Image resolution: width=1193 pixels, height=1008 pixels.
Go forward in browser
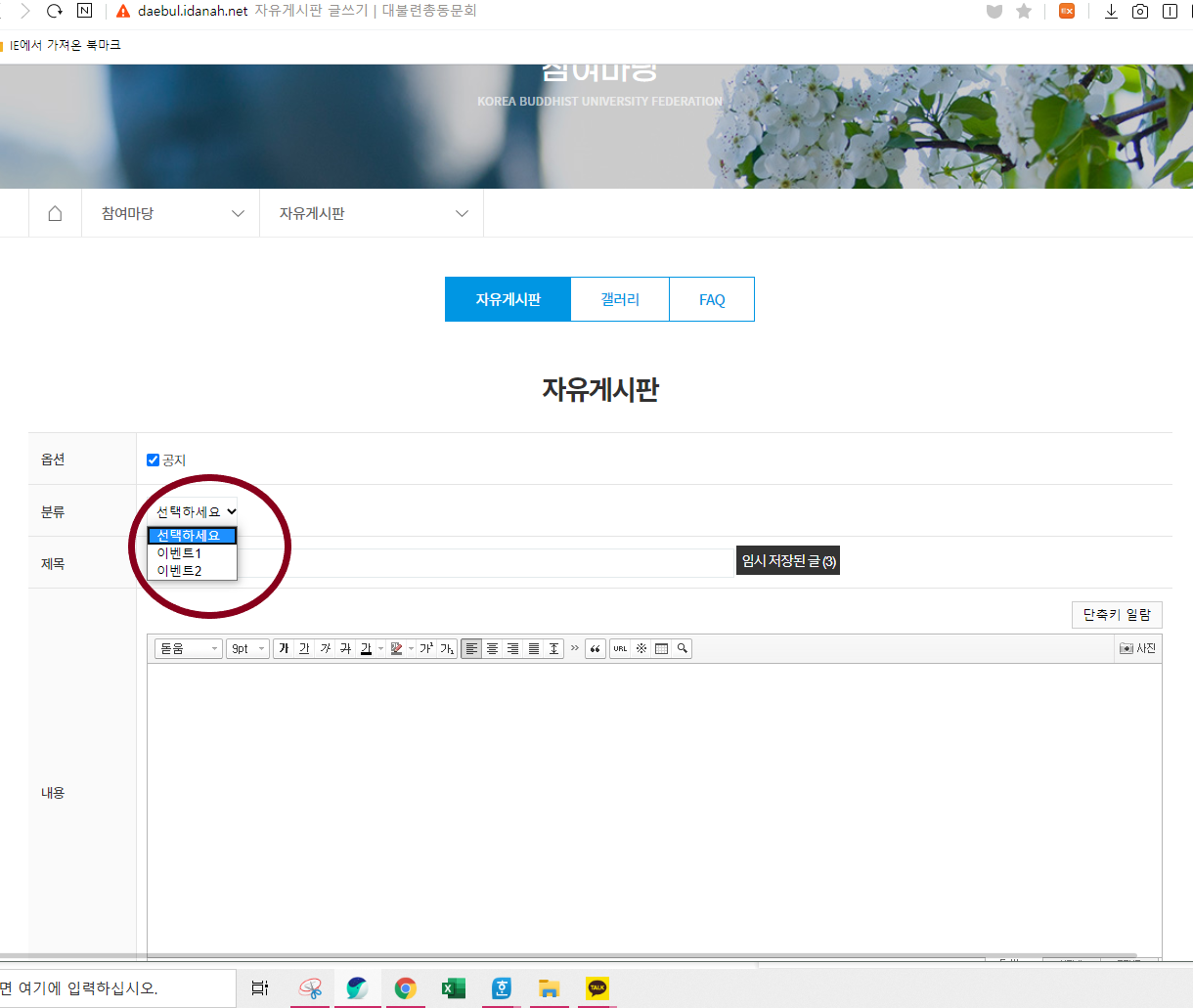pyautogui.click(x=24, y=11)
